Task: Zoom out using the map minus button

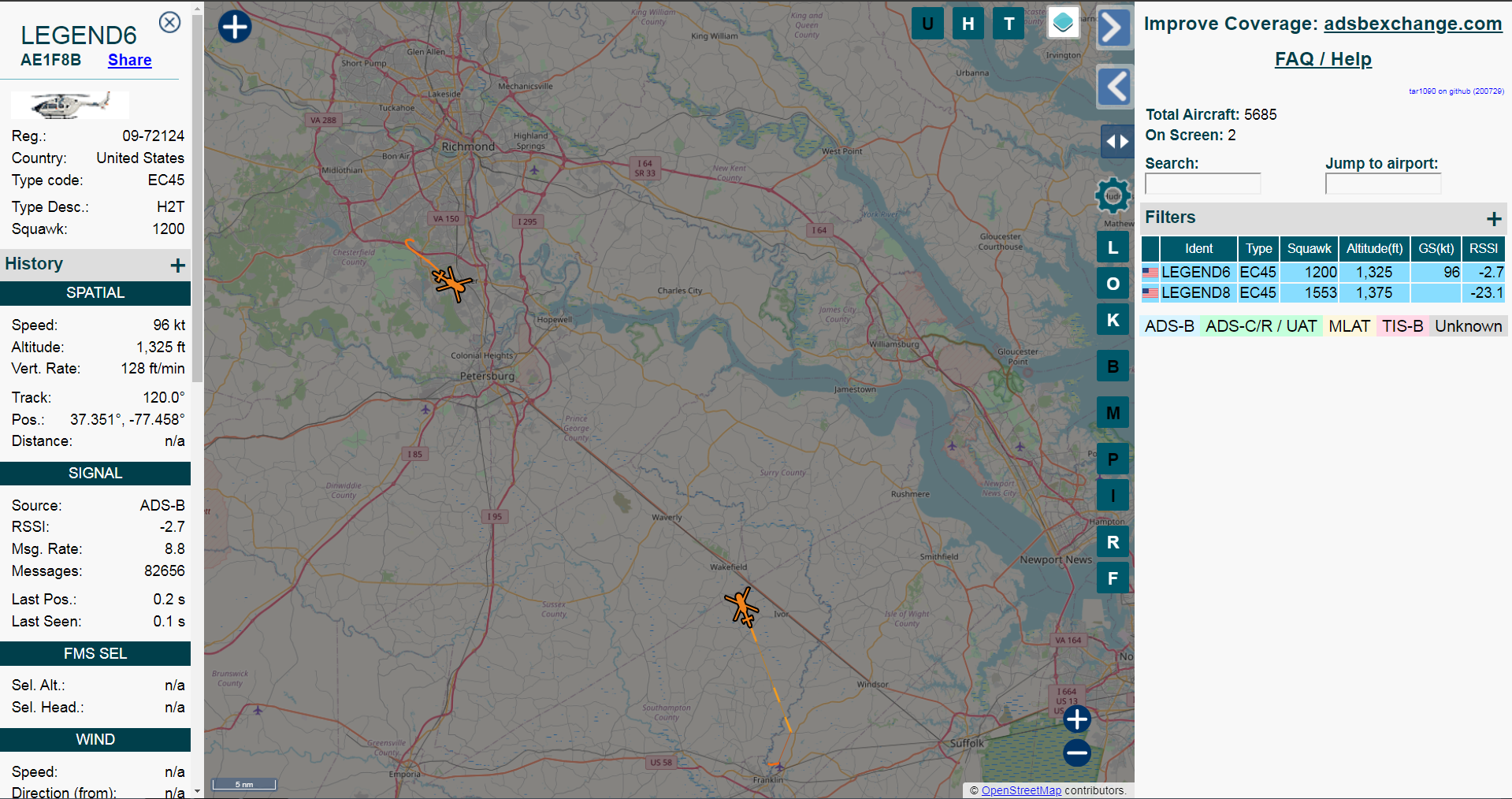Action: pos(1077,753)
